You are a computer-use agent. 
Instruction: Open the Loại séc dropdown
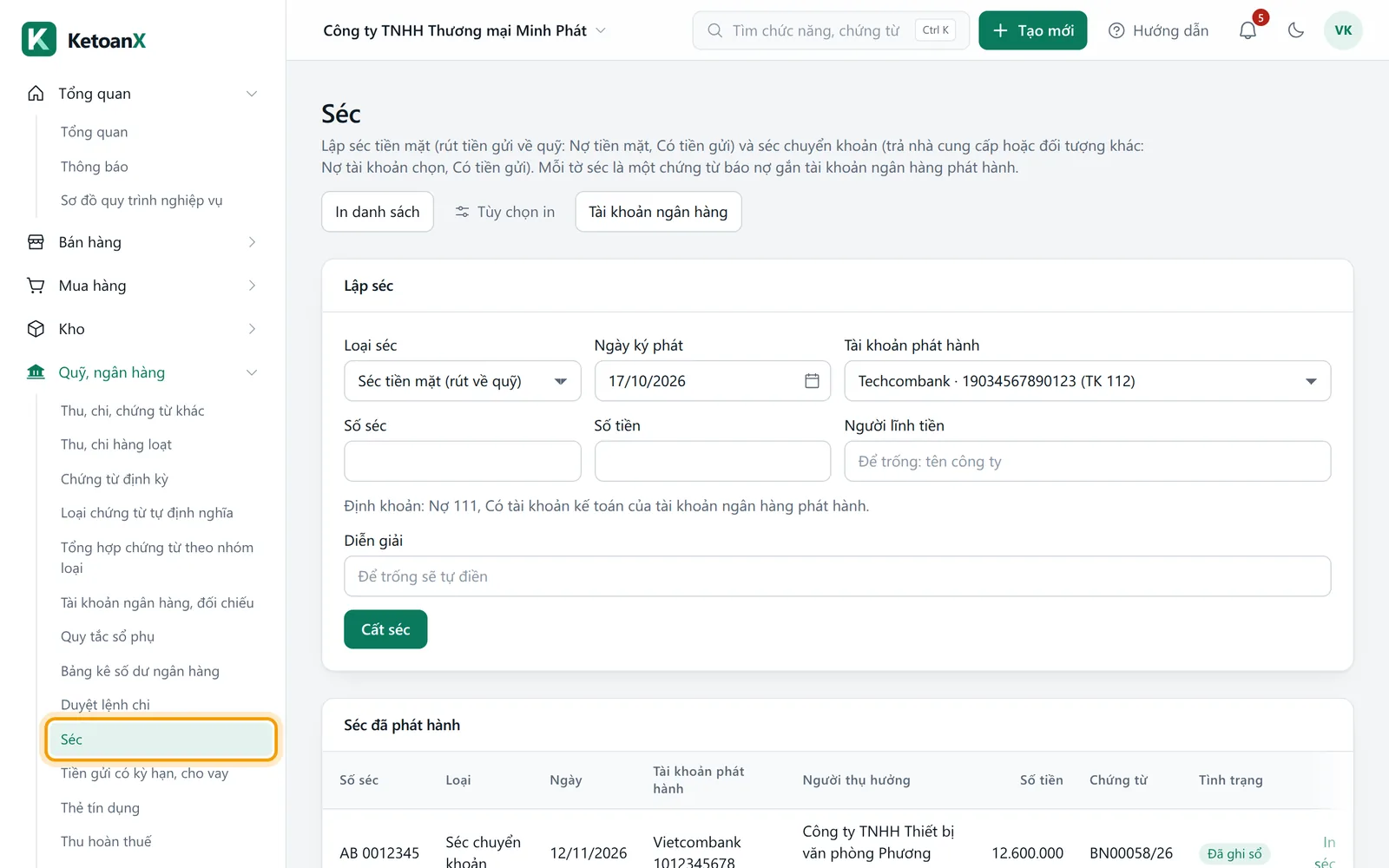(x=463, y=381)
